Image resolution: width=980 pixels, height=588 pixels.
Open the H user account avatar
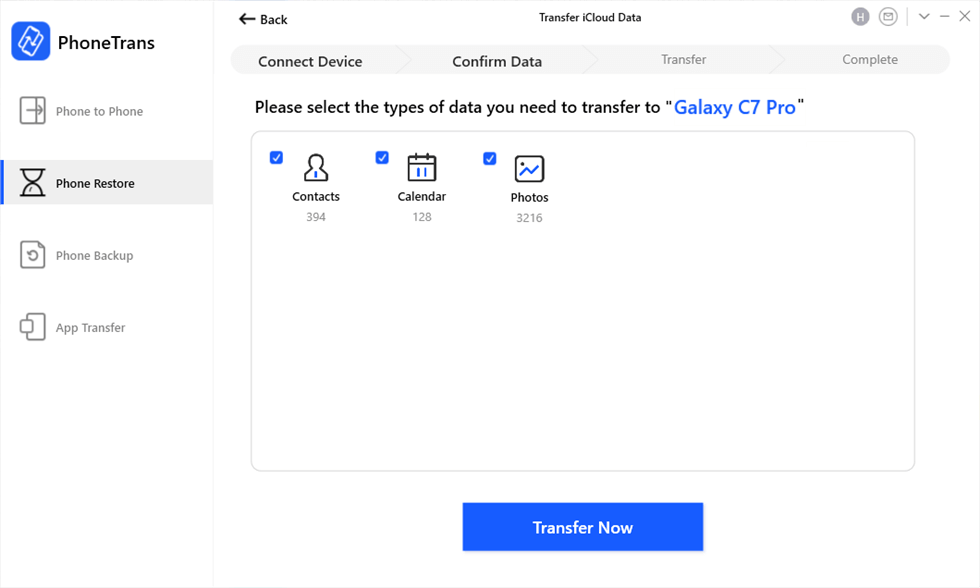pyautogui.click(x=860, y=17)
